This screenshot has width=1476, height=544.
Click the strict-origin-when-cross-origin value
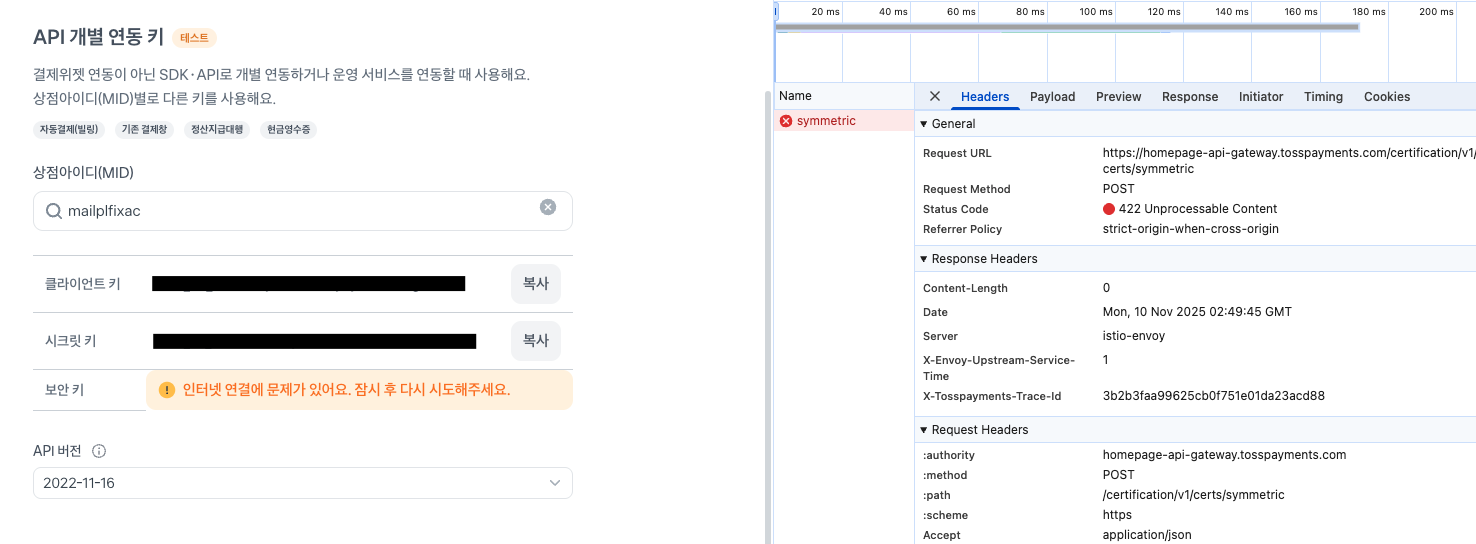[1191, 229]
